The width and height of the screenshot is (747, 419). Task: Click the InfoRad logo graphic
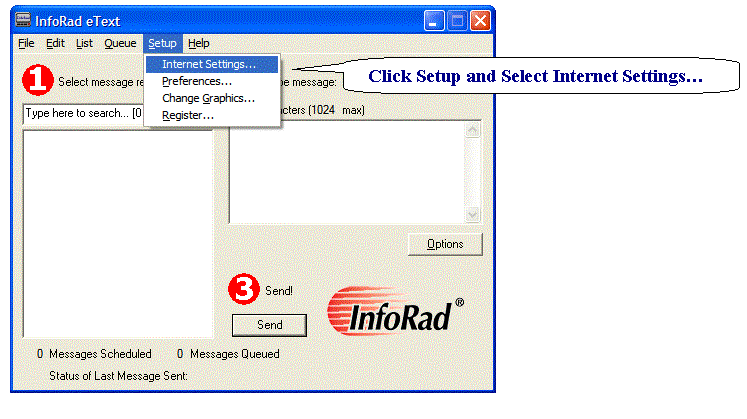pyautogui.click(x=395, y=311)
